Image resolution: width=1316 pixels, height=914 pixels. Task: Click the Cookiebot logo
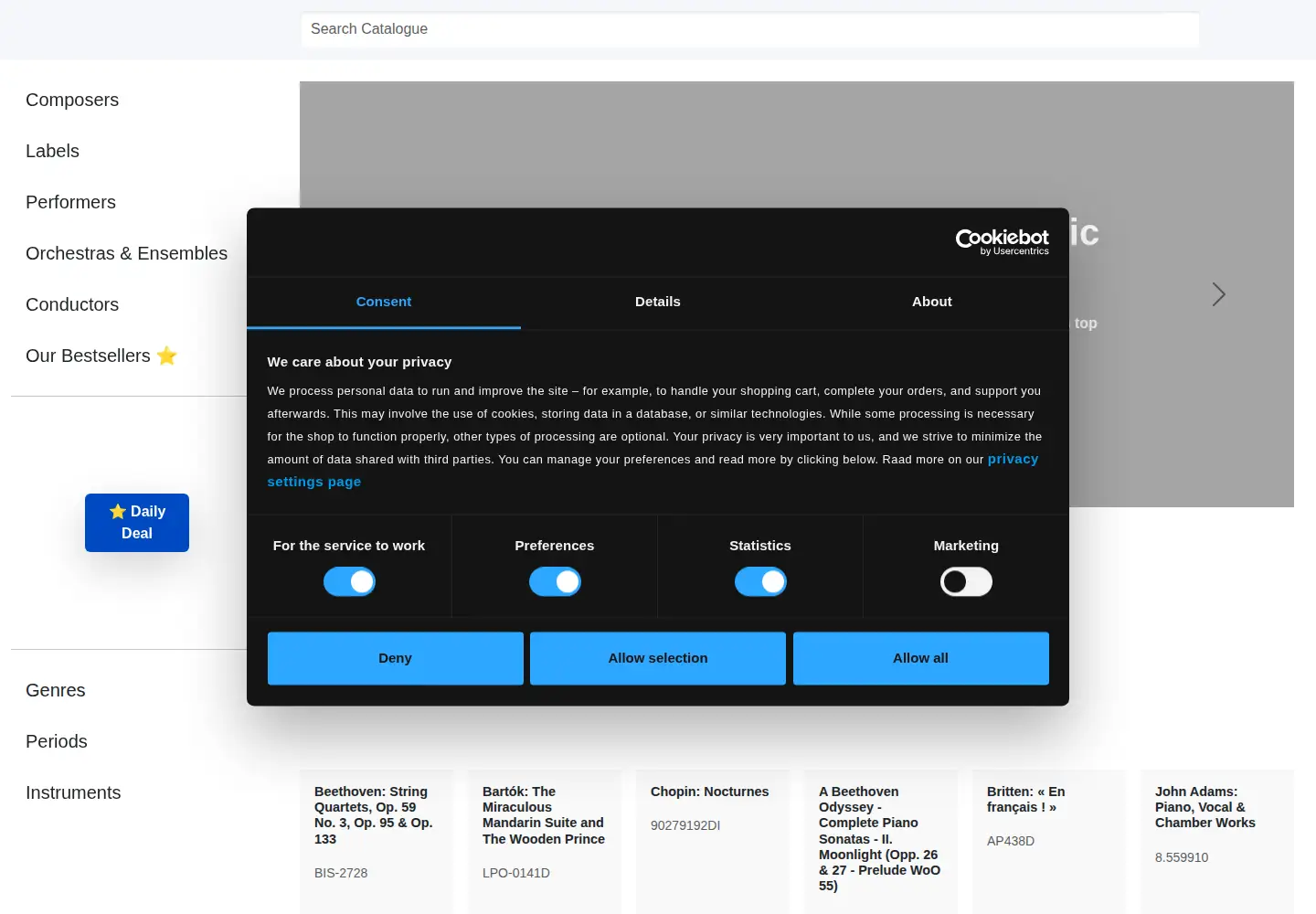tap(1002, 241)
